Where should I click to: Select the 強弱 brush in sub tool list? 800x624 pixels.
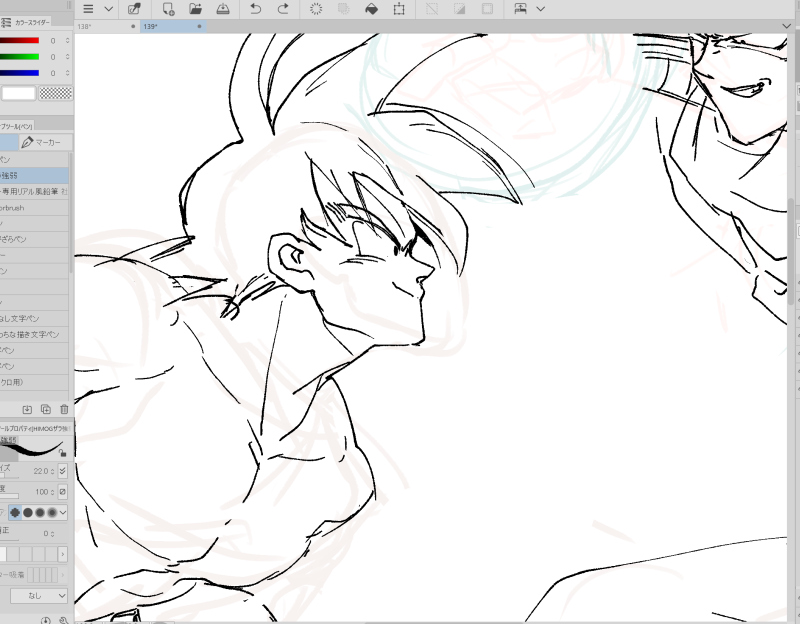point(34,176)
